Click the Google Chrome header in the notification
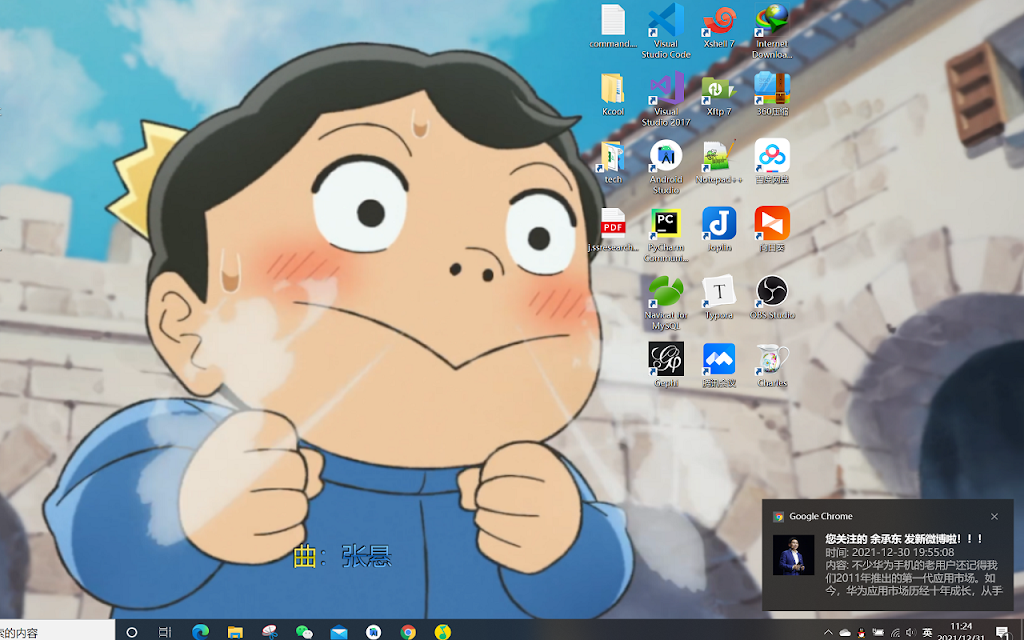 pos(820,517)
